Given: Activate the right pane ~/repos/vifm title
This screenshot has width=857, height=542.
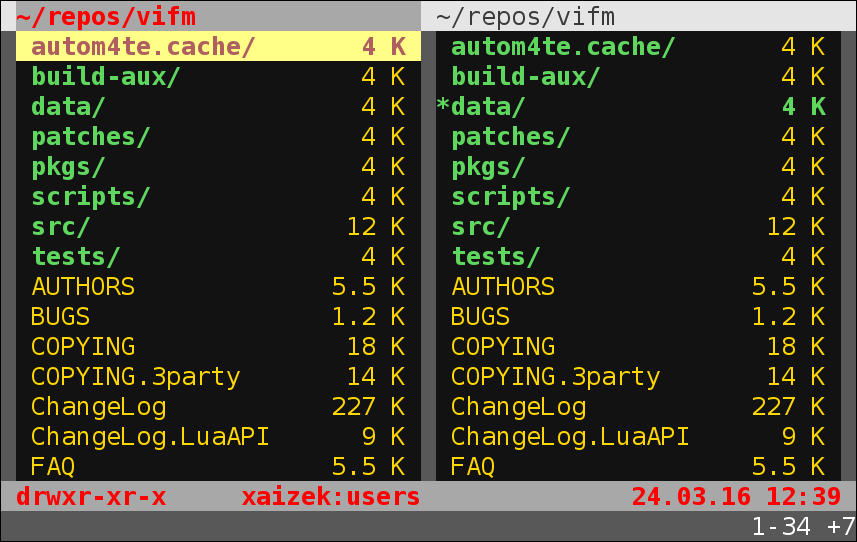Looking at the screenshot, I should (525, 16).
